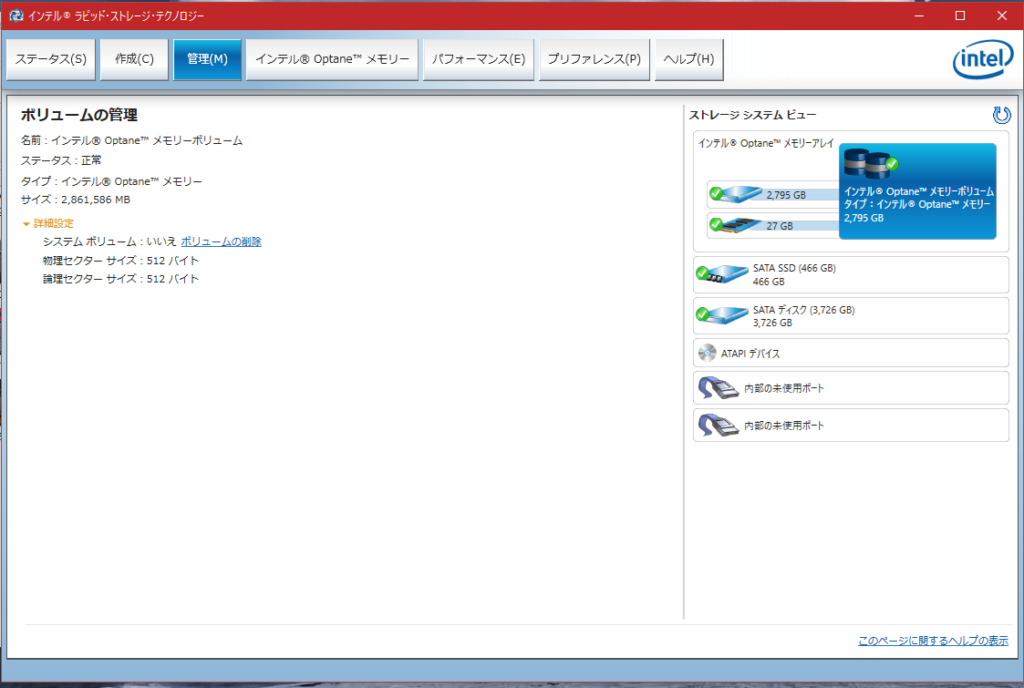Viewport: 1024px width, 688px height.
Task: Open the パフォーマンス(E) tab
Action: (x=478, y=59)
